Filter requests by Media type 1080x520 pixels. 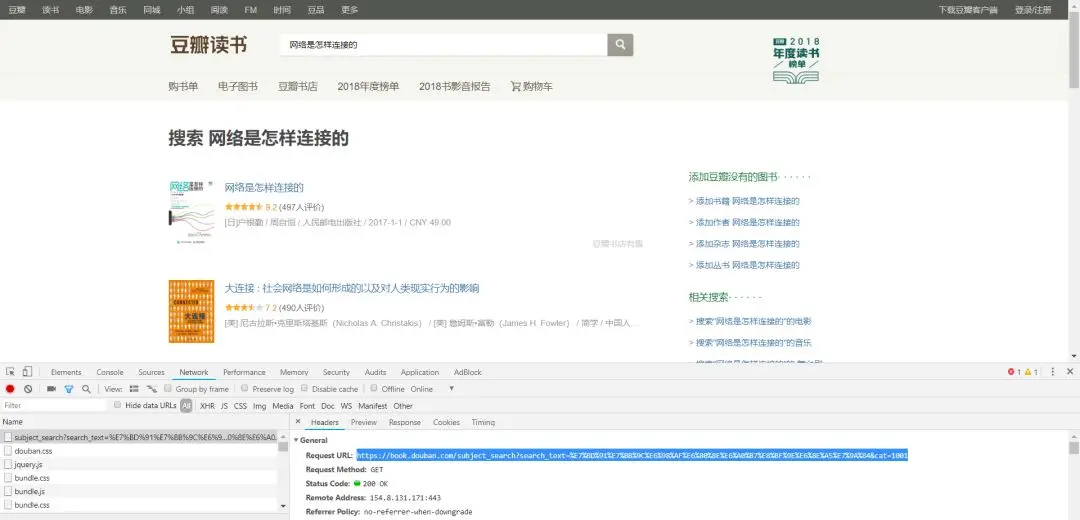tap(283, 406)
